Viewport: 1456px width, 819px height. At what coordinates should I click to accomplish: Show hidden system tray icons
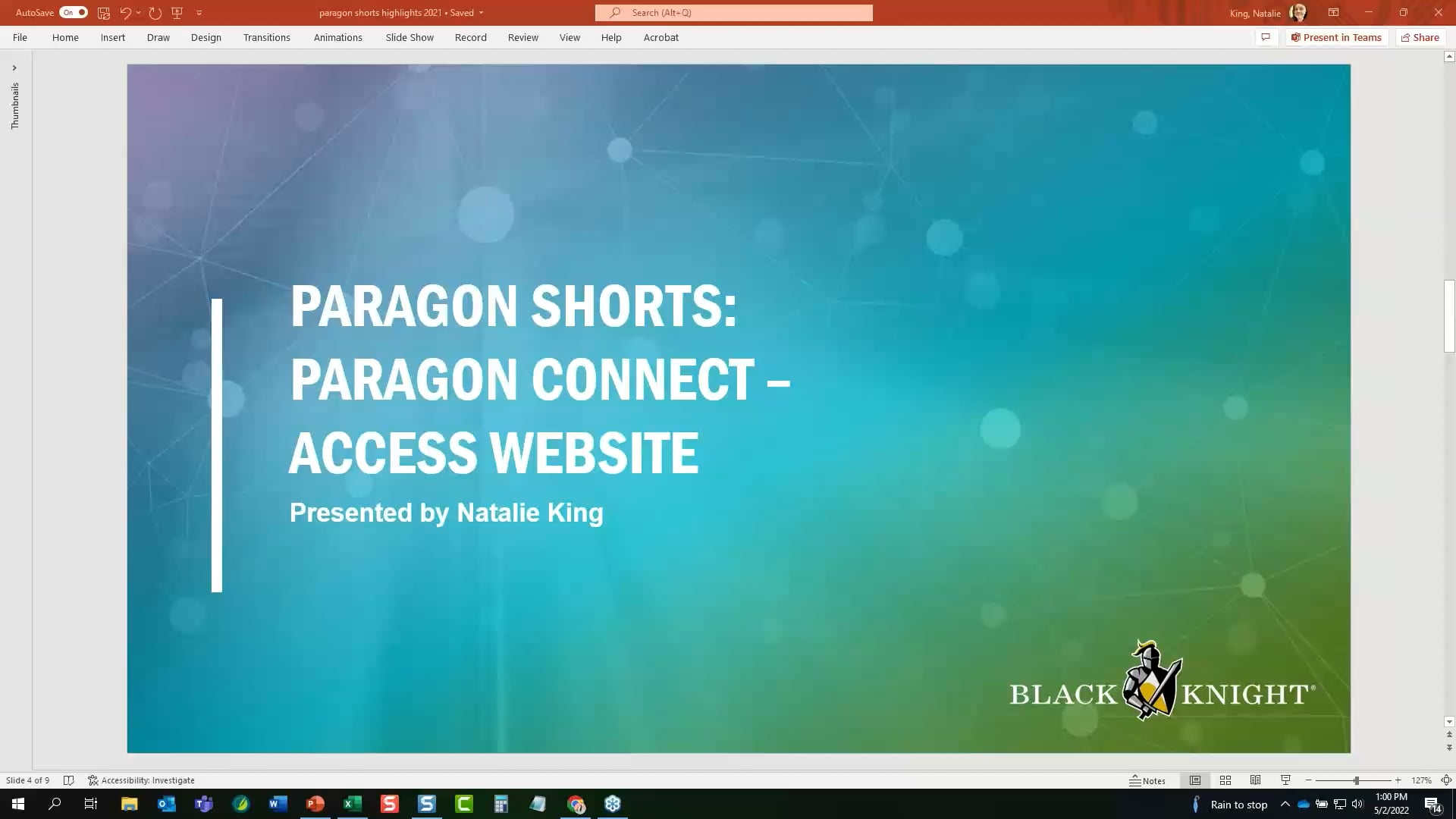pyautogui.click(x=1285, y=804)
